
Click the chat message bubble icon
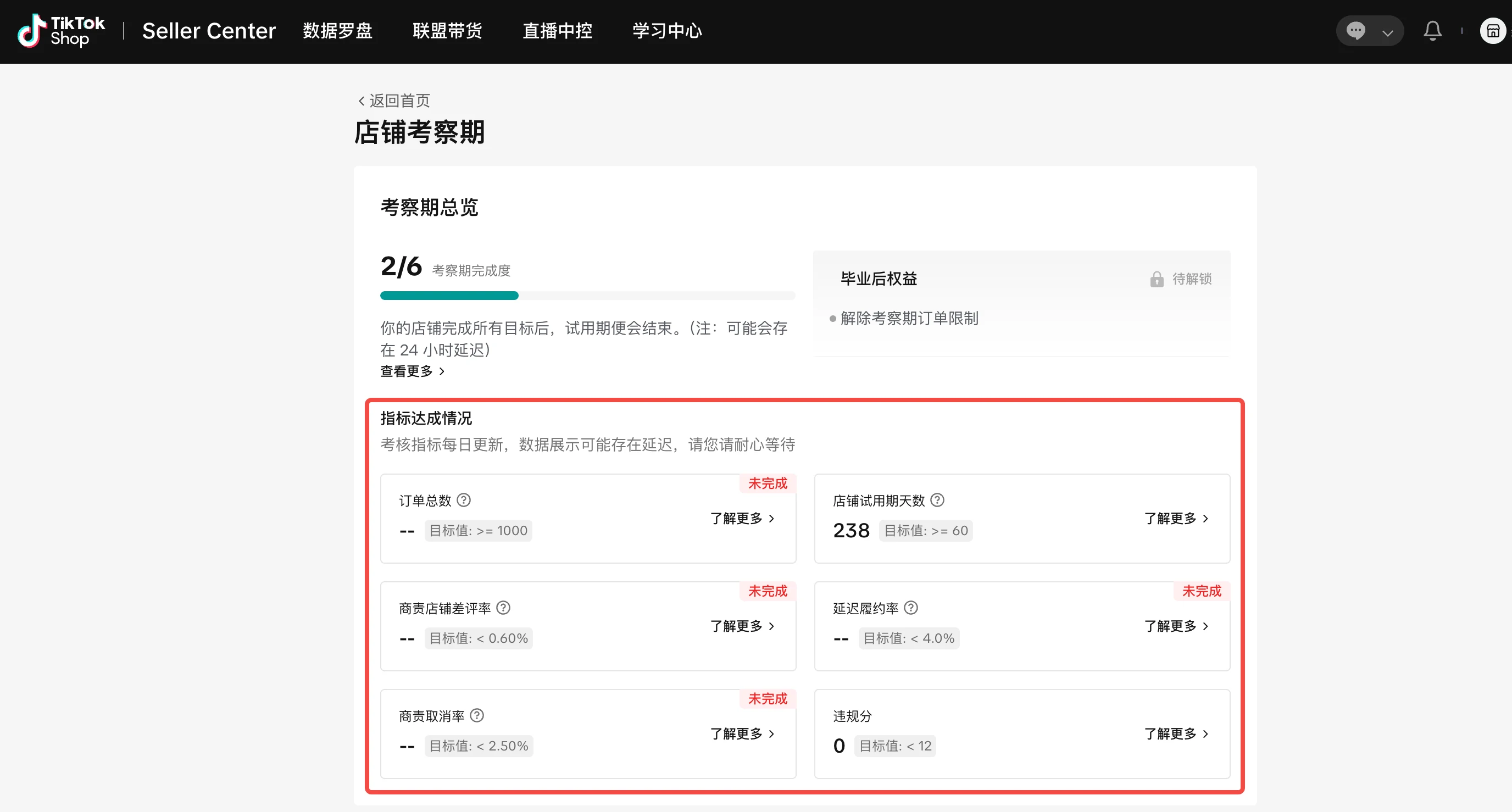pos(1355,31)
